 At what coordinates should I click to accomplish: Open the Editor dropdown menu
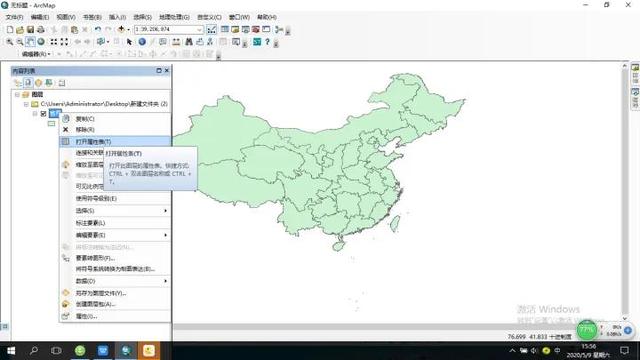(36, 54)
